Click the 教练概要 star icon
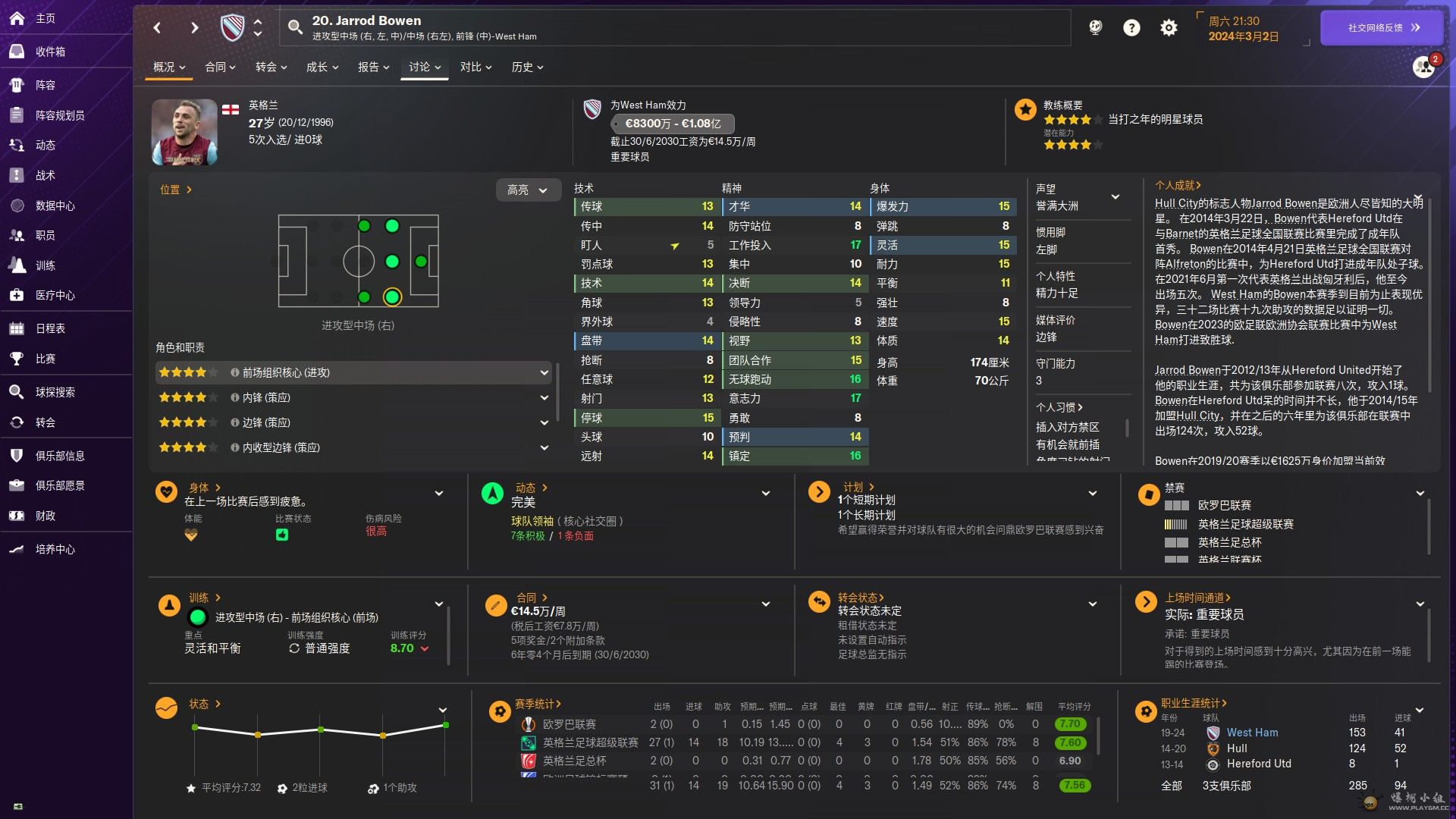Screen dimensions: 1456x819 click(x=1025, y=110)
